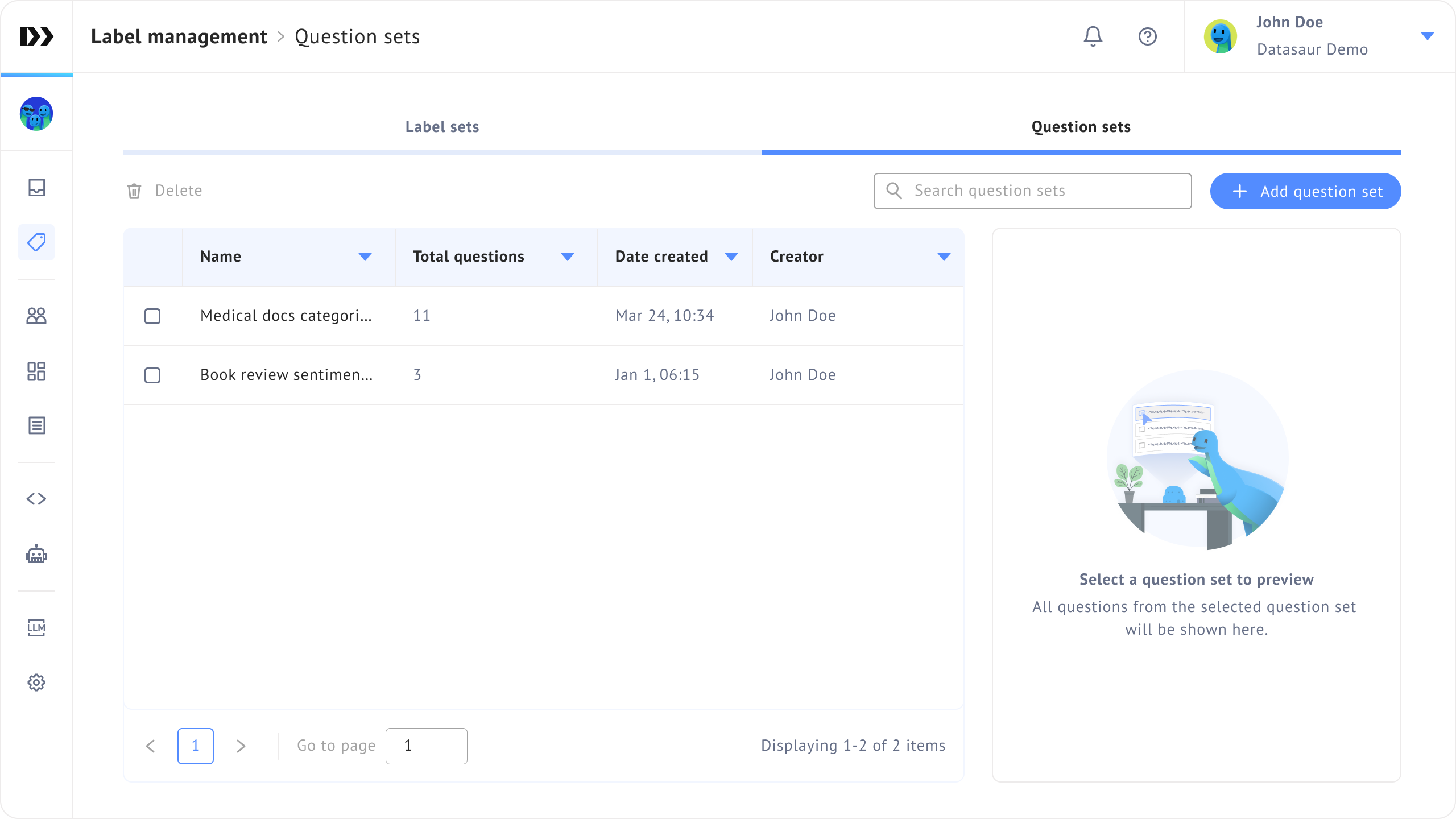The image size is (1456, 819).
Task: Expand the Total questions column dropdown
Action: coord(567,257)
